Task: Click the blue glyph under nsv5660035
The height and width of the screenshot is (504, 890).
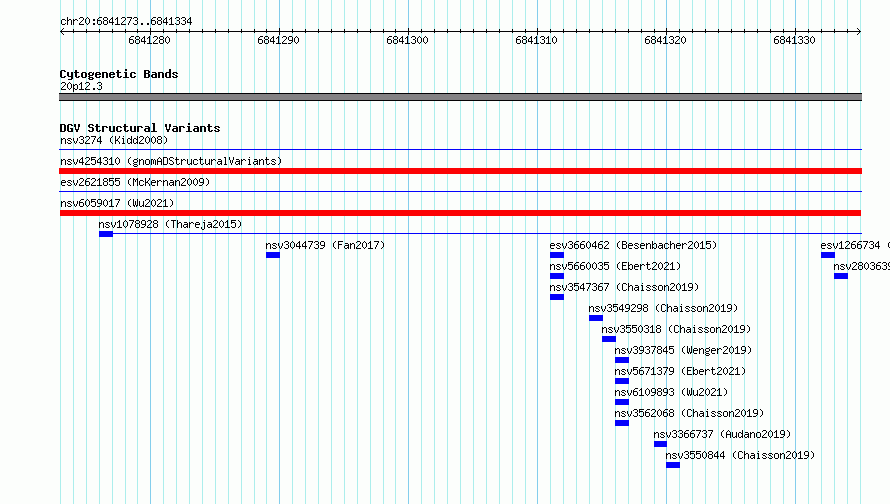Action: tap(557, 276)
